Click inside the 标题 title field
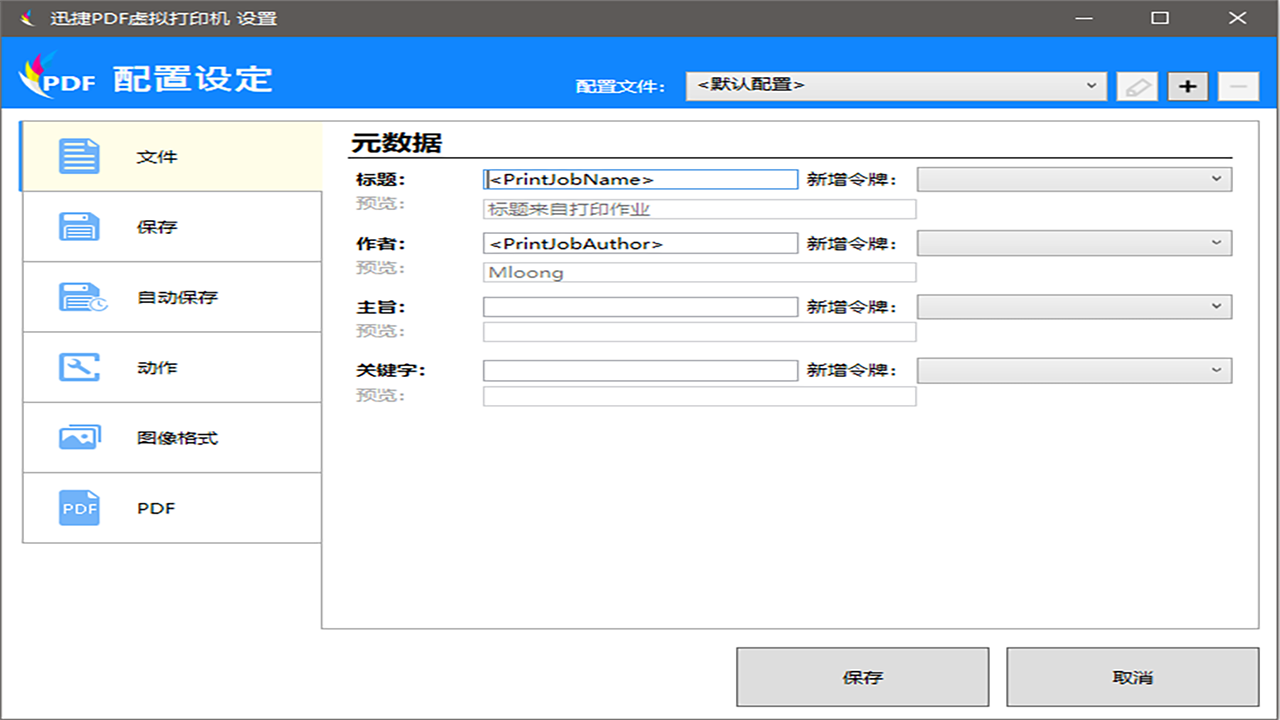This screenshot has width=1280, height=720. pyautogui.click(x=637, y=179)
